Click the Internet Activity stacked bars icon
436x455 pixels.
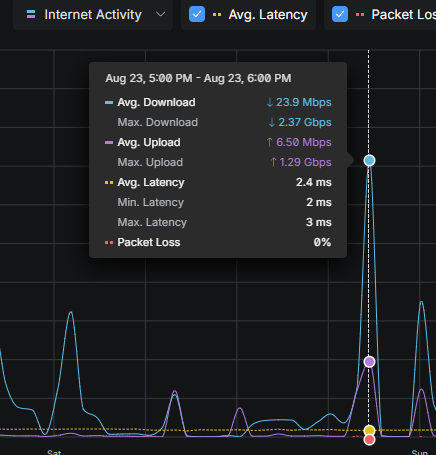31,14
